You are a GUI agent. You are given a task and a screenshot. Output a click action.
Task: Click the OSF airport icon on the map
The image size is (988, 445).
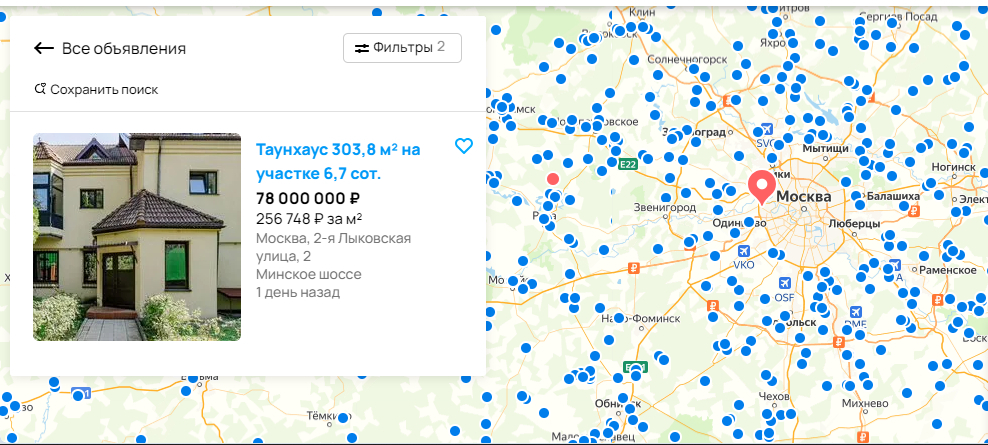point(784,283)
